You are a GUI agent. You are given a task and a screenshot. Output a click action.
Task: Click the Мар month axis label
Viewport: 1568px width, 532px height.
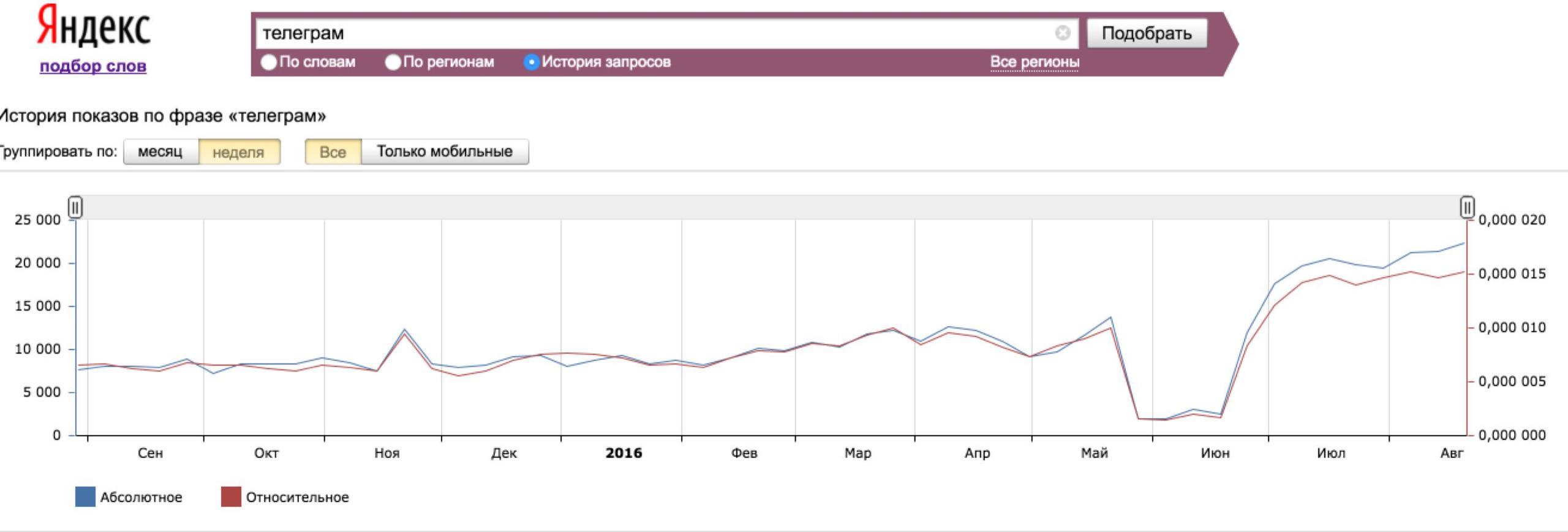[858, 453]
